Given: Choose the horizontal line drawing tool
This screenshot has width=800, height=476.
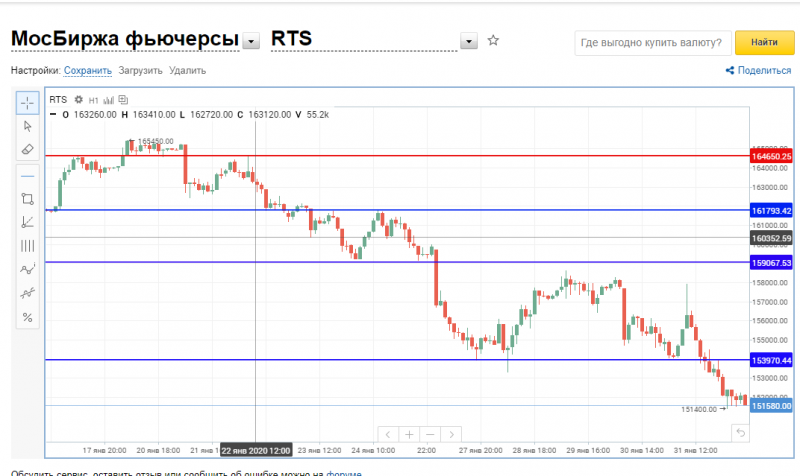Looking at the screenshot, I should point(28,176).
